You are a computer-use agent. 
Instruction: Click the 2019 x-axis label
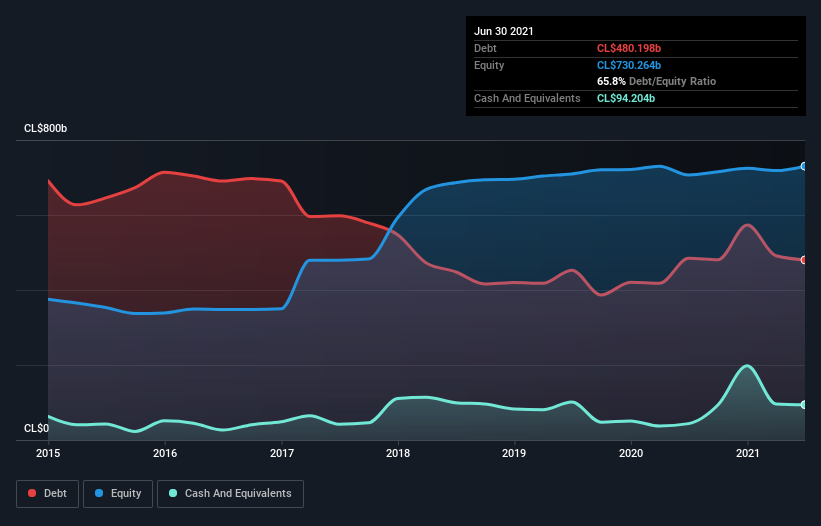coord(514,453)
